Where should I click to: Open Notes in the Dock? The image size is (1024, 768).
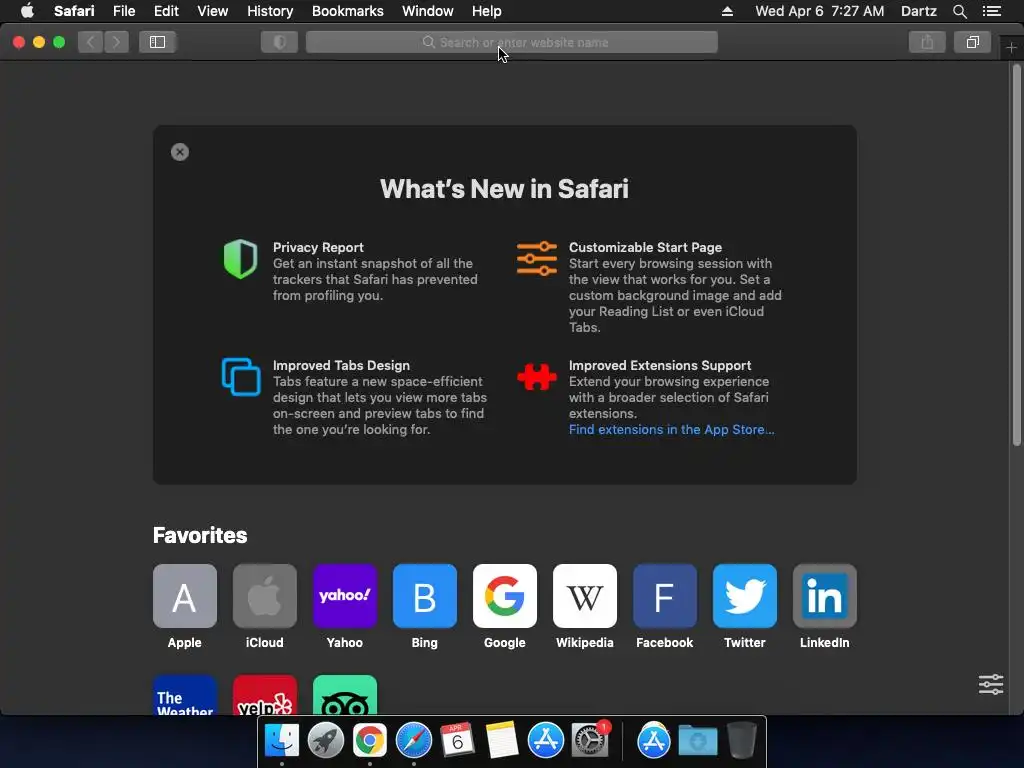(x=502, y=740)
